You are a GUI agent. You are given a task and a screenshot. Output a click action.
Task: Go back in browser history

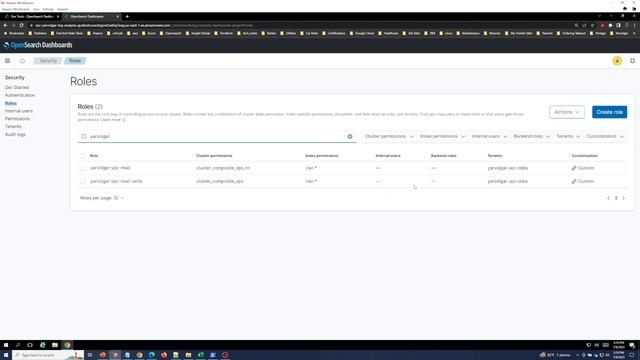[x=5, y=25]
